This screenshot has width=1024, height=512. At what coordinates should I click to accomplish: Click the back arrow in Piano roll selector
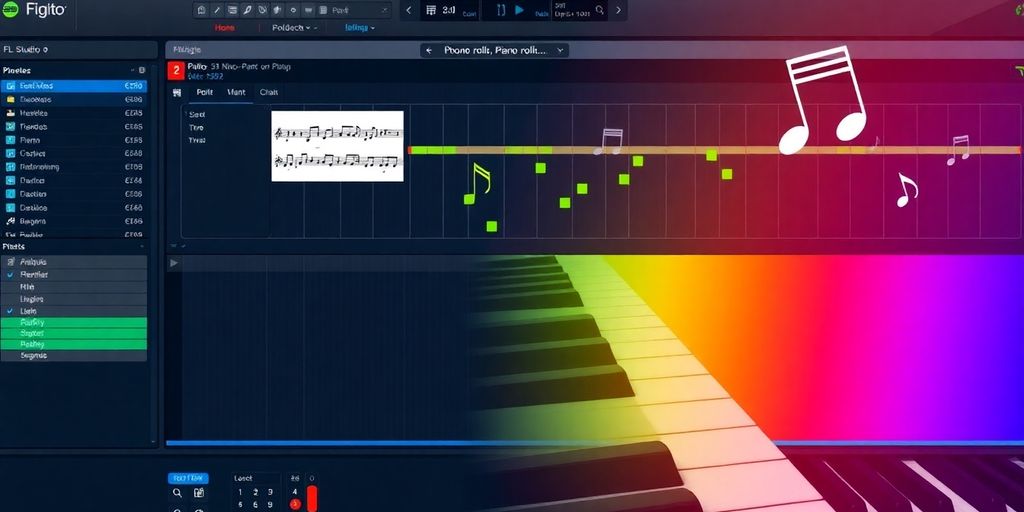click(429, 49)
